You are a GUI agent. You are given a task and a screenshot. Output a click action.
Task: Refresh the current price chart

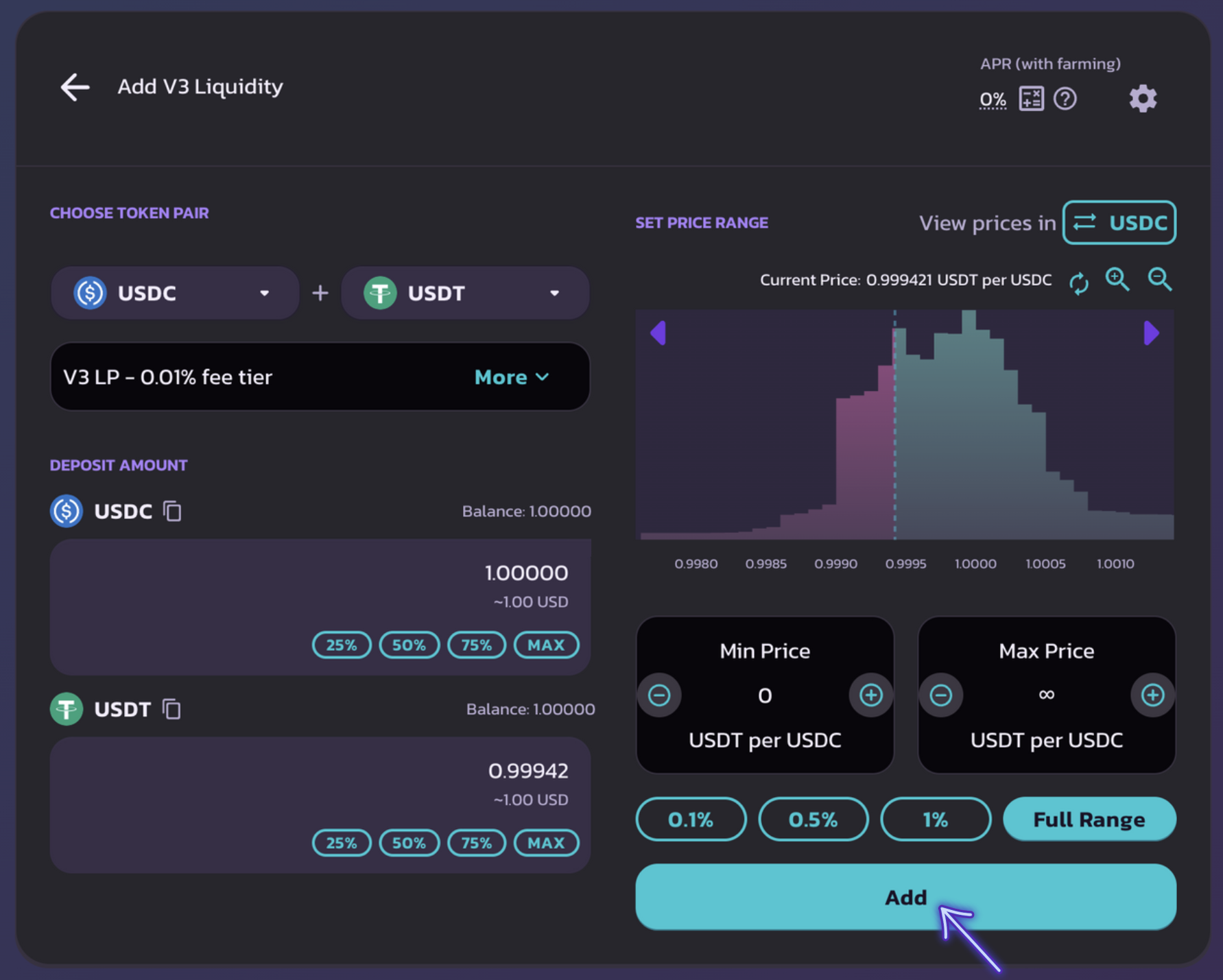1078,282
